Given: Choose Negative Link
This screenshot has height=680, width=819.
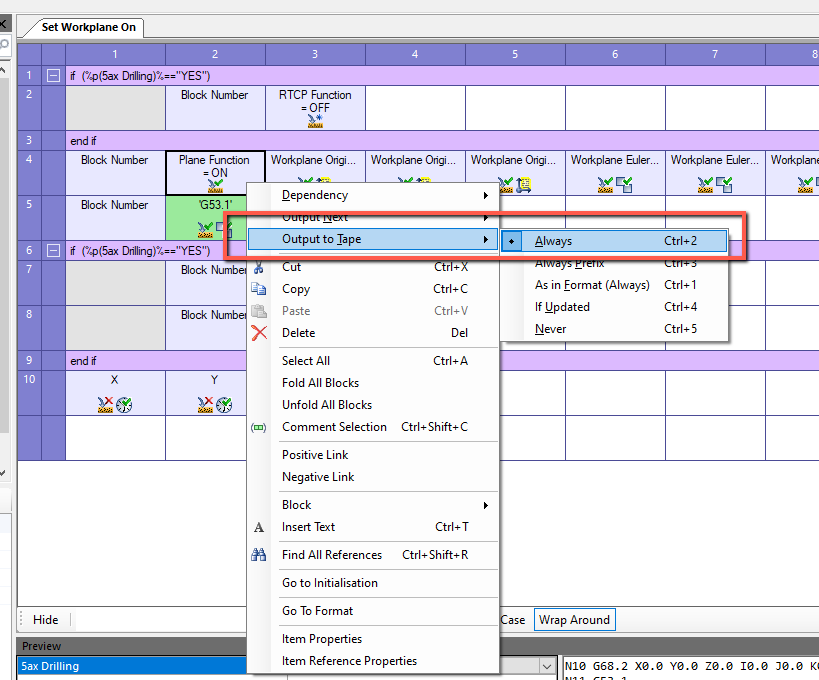Looking at the screenshot, I should coord(373,477).
